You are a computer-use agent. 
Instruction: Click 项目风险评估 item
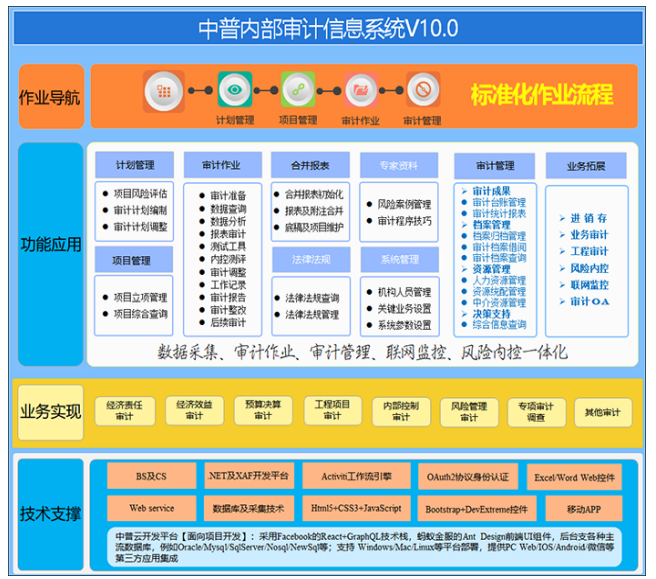pos(140,193)
